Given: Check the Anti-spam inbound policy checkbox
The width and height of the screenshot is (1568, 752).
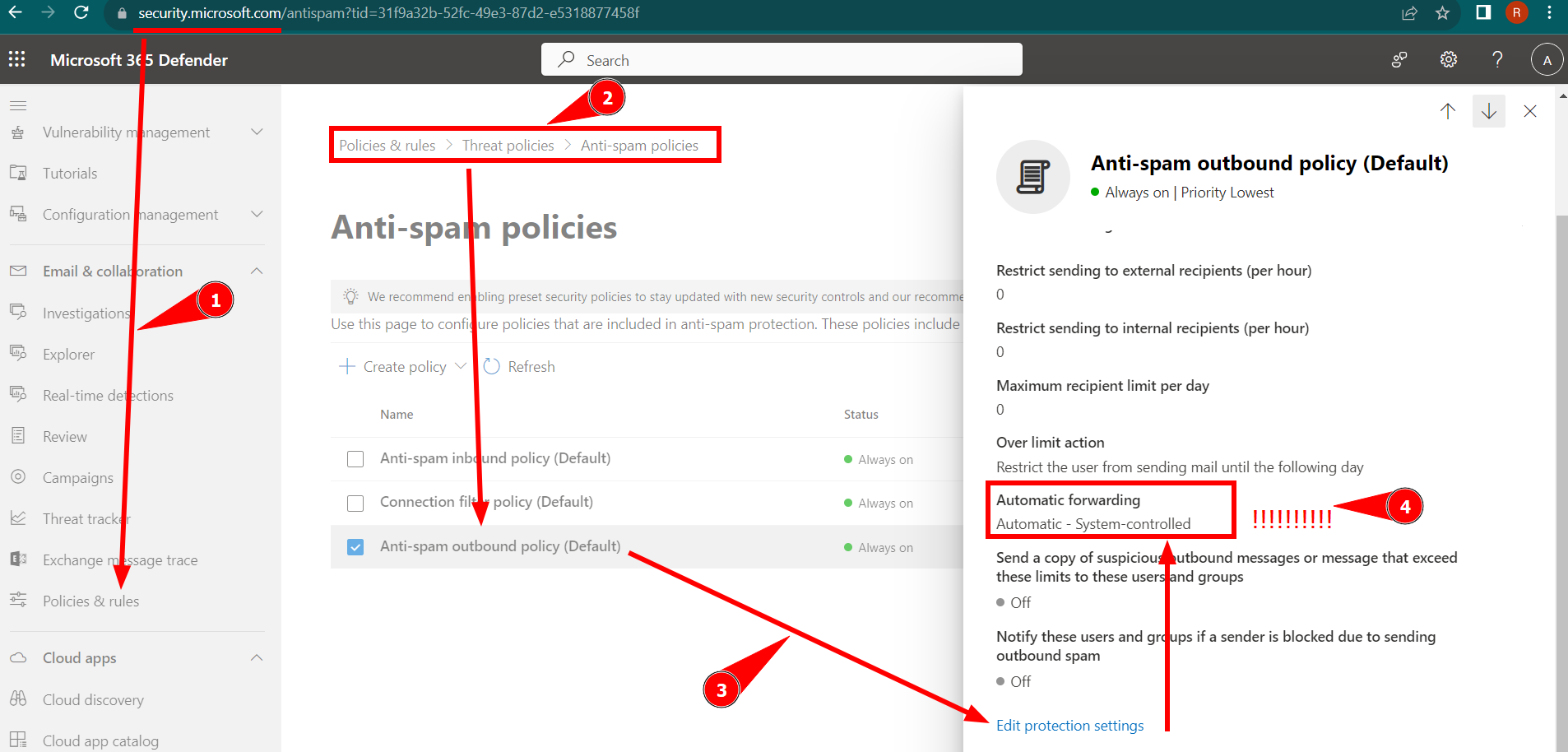Looking at the screenshot, I should tap(355, 459).
